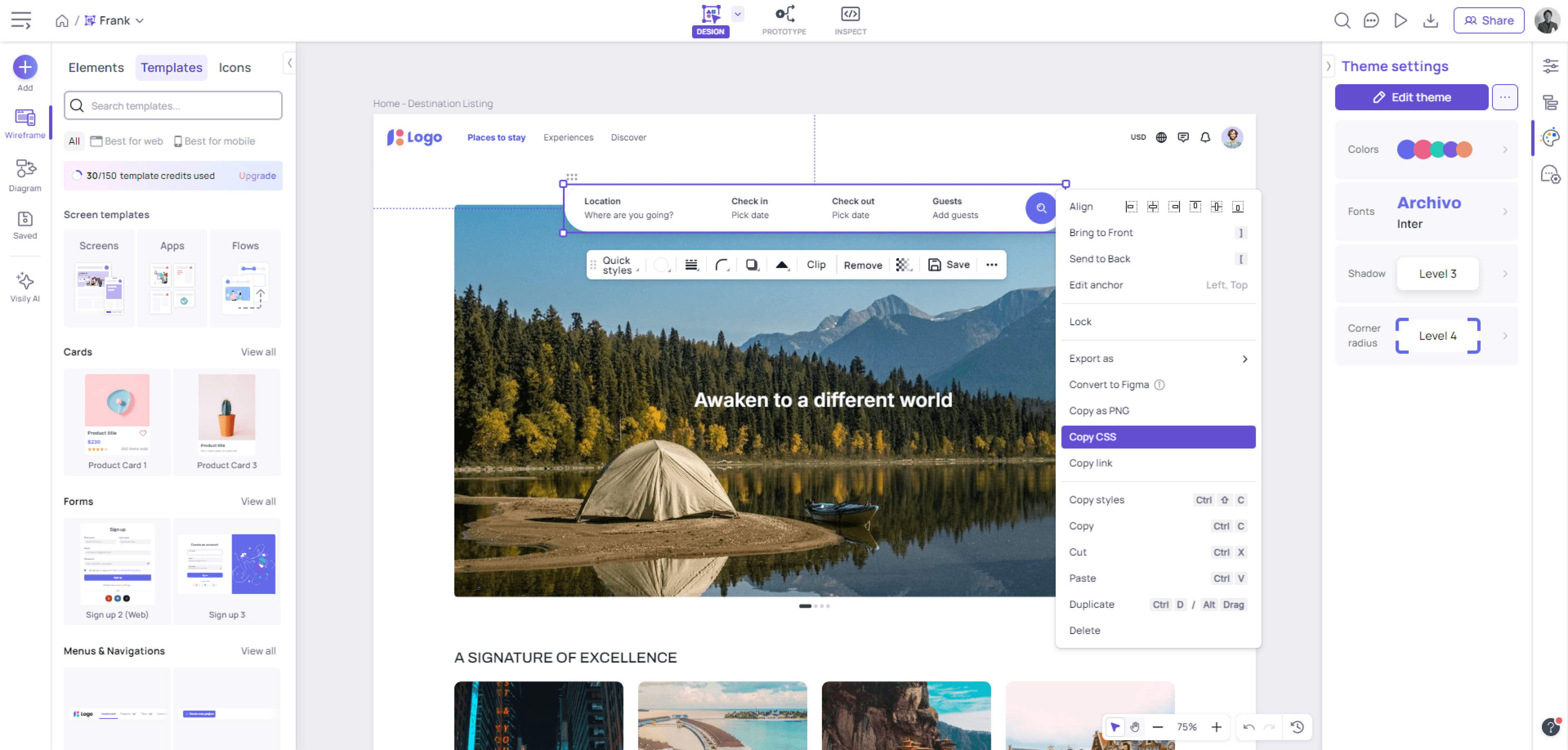Click the download export icon
The height and width of the screenshot is (750, 1568).
click(x=1430, y=21)
